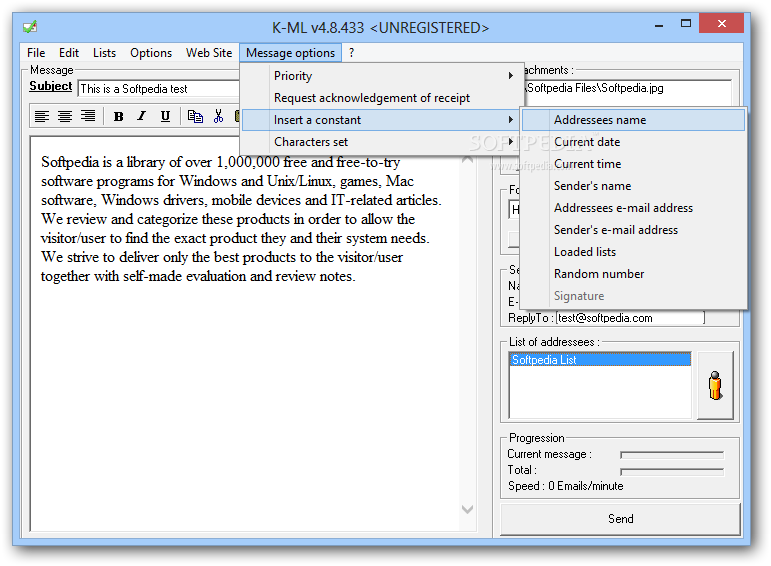Insert the Addressees name constant

coord(633,120)
